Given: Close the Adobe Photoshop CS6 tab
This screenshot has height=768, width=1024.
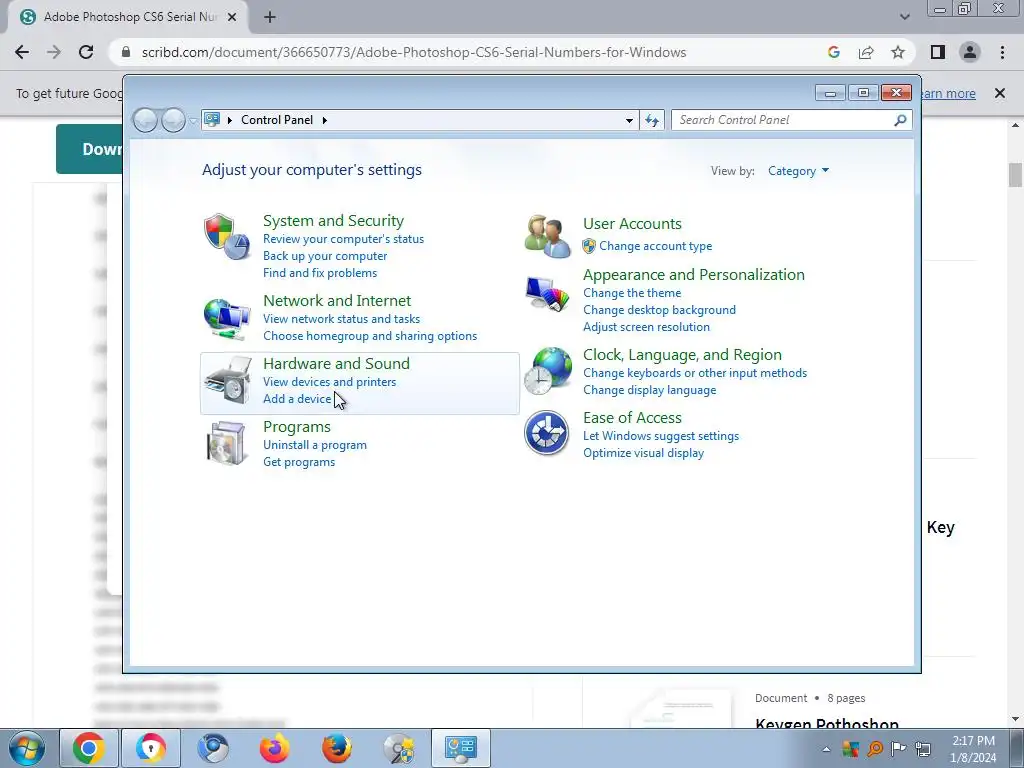Looking at the screenshot, I should (x=232, y=17).
